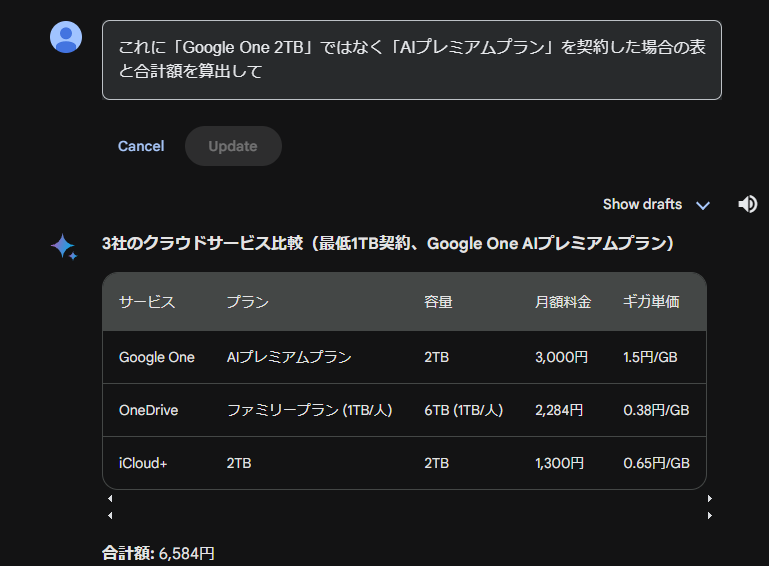Screen dimensions: 769x566
Task: Click lower right table scroll arrow
Action: [710, 515]
